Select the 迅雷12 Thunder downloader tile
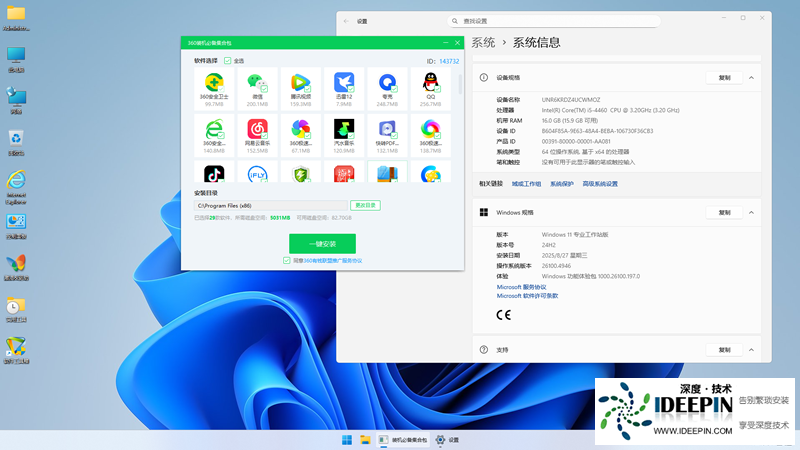The height and width of the screenshot is (450, 800). point(344,89)
